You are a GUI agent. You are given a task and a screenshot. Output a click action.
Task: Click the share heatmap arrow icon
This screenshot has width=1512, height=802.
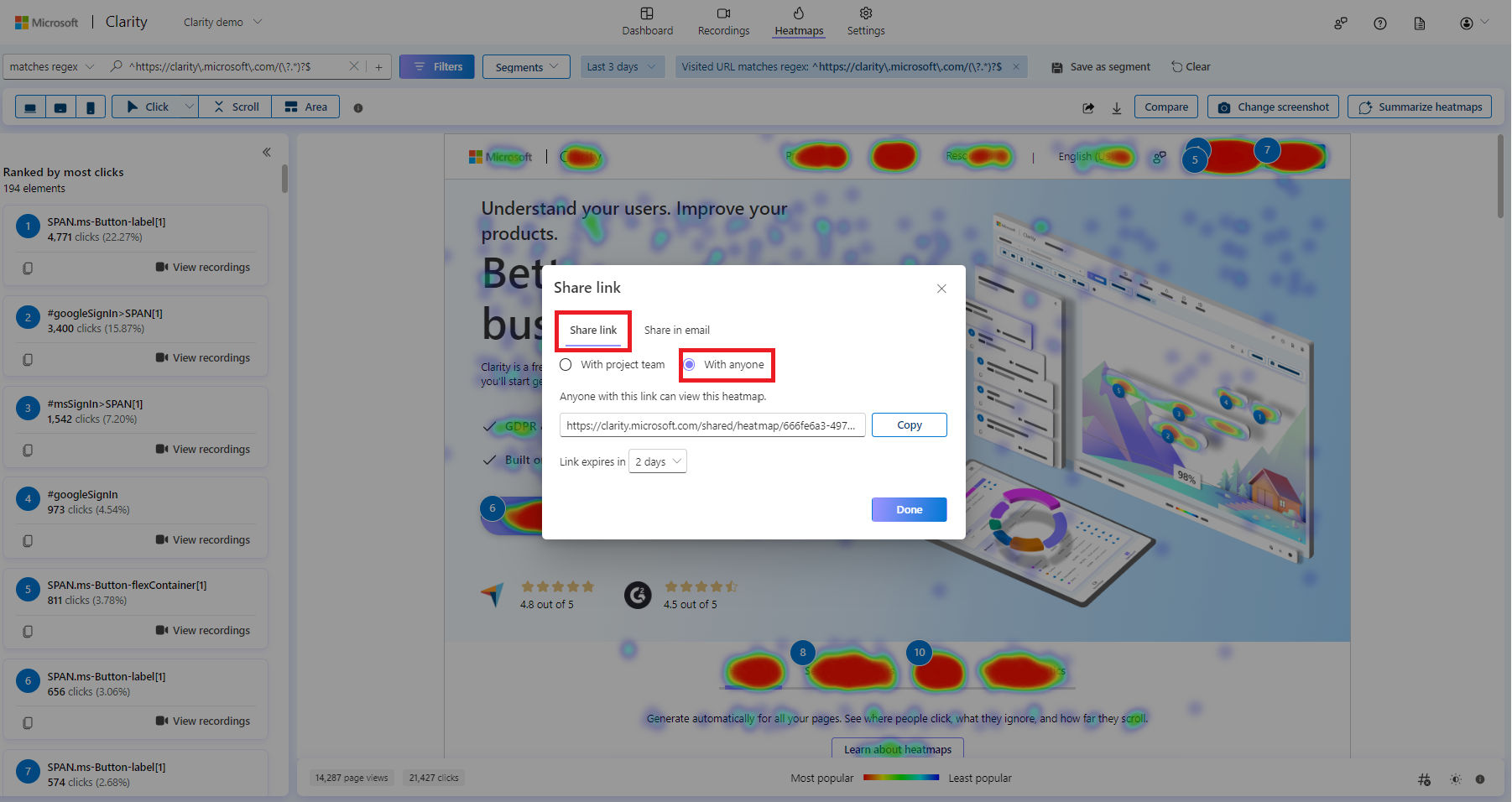coord(1088,107)
